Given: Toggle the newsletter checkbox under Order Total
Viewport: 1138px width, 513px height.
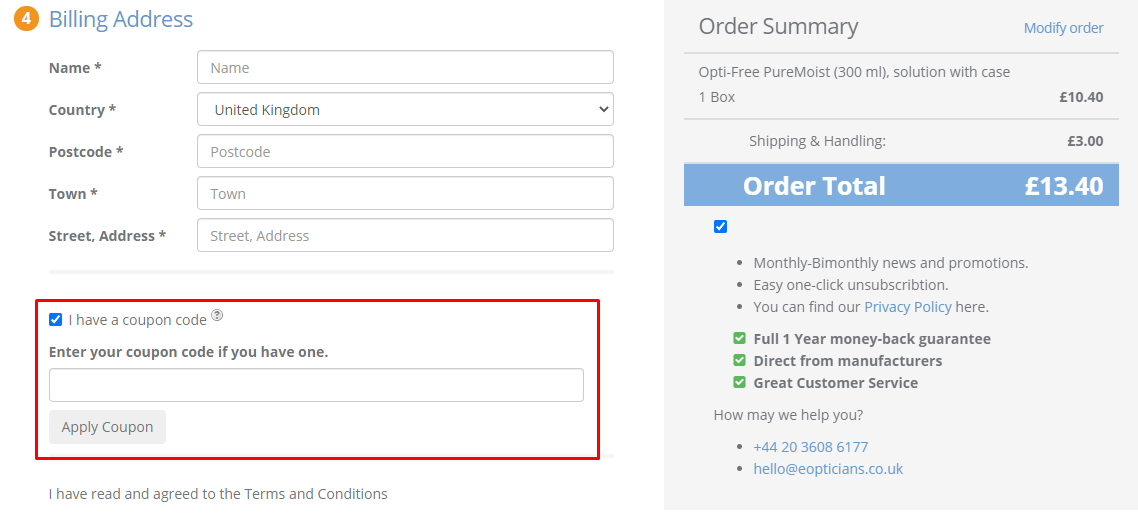Looking at the screenshot, I should pyautogui.click(x=720, y=227).
